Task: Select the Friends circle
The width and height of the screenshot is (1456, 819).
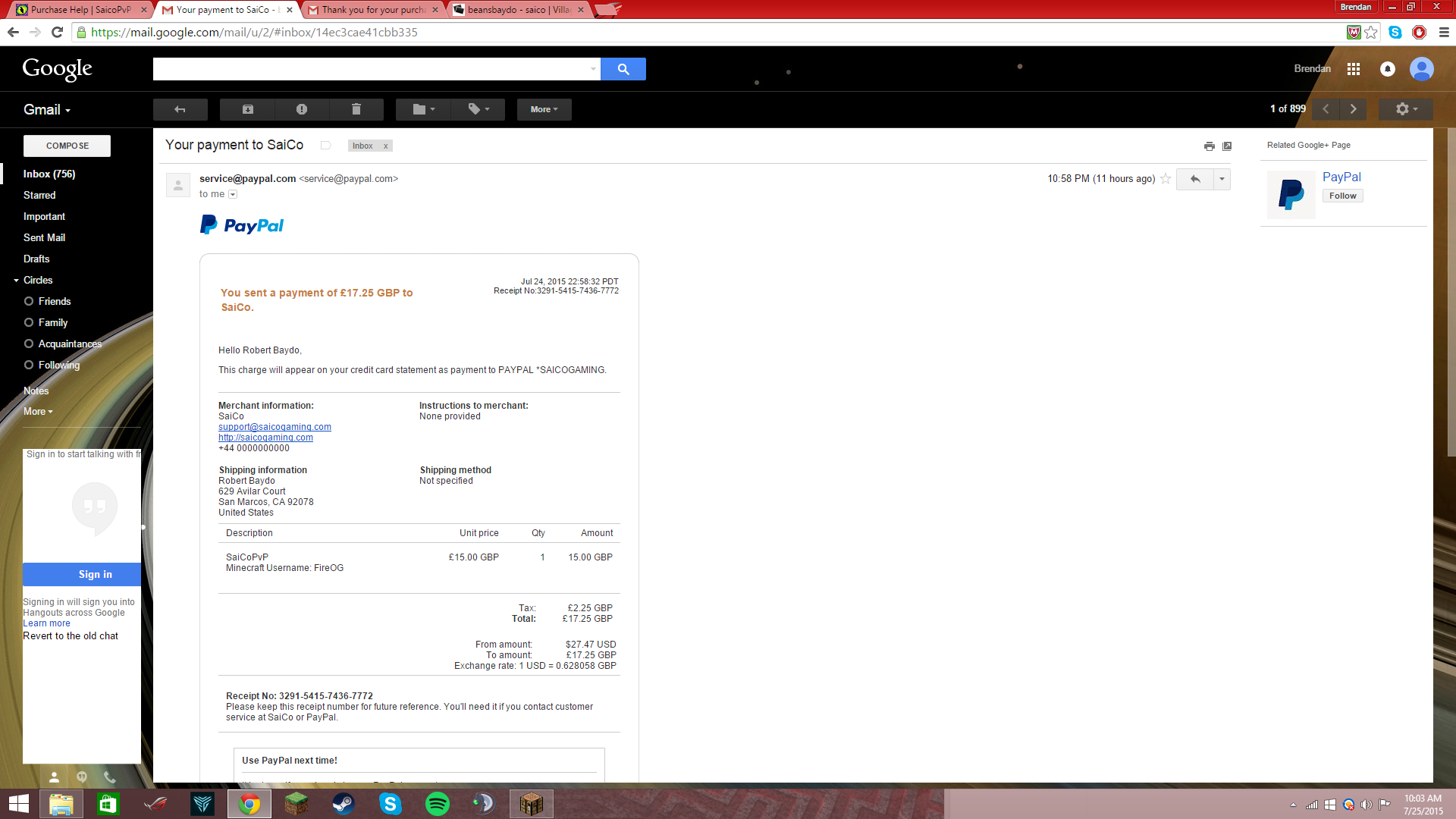Action: coord(55,301)
